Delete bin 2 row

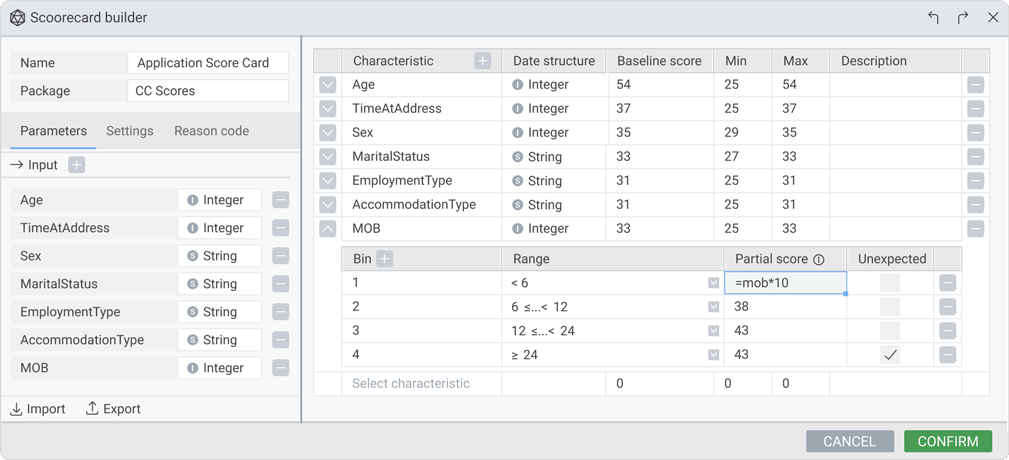click(x=947, y=307)
